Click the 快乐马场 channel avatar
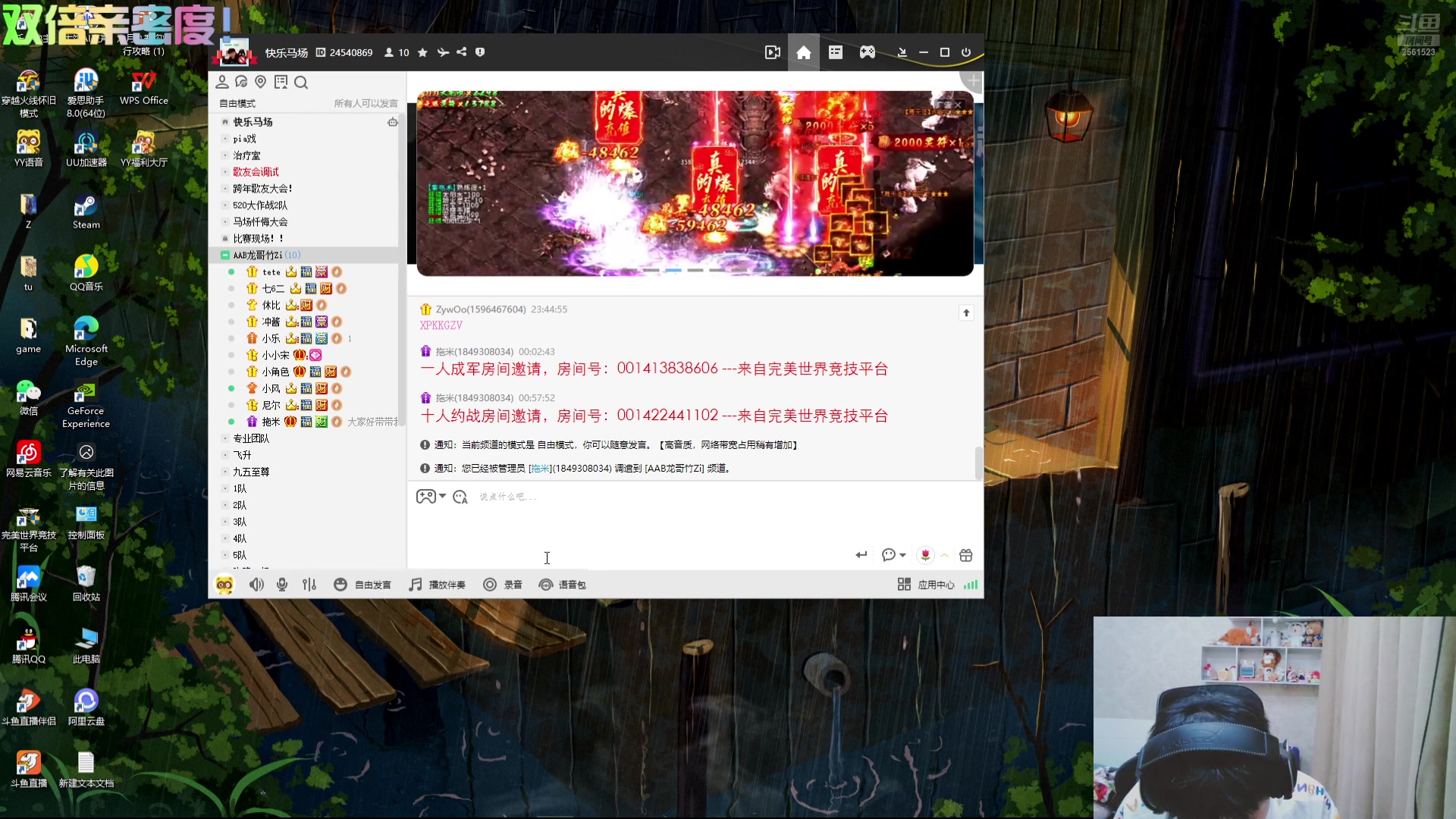 pos(234,52)
